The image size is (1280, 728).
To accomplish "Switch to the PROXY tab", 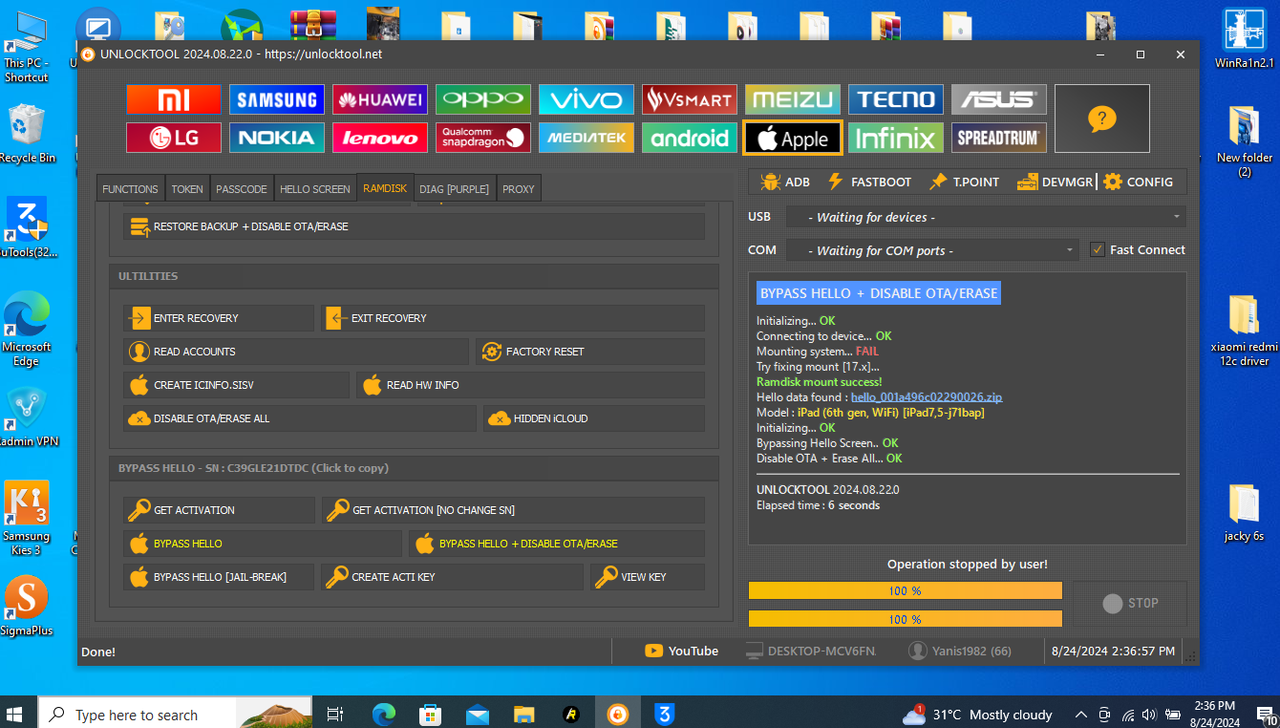I will point(518,189).
